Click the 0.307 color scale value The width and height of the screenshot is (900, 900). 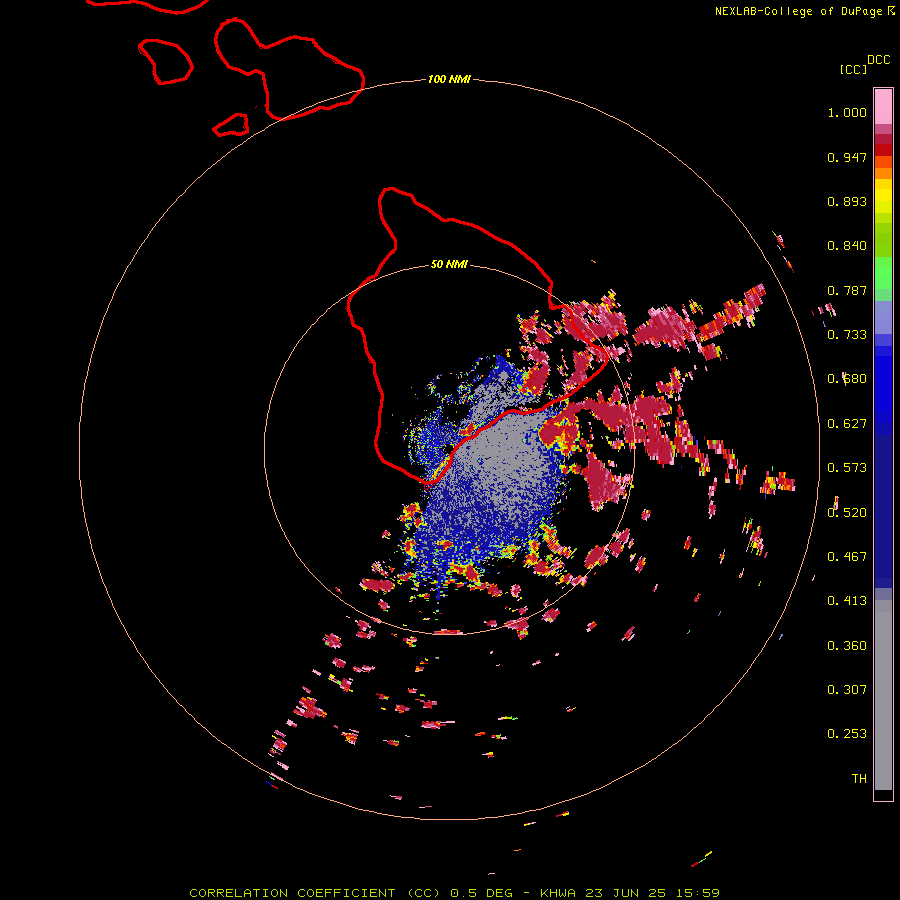847,690
